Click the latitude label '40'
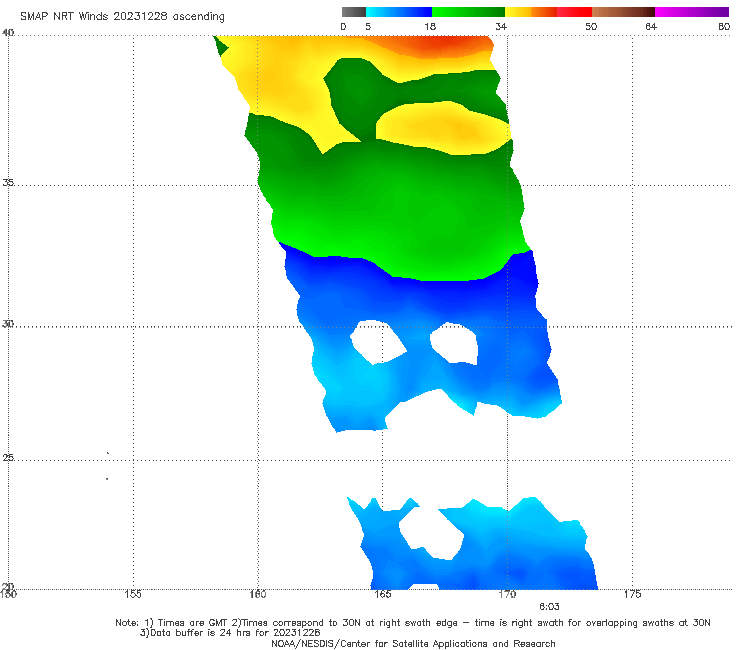This screenshot has width=740, height=650. (x=8, y=32)
